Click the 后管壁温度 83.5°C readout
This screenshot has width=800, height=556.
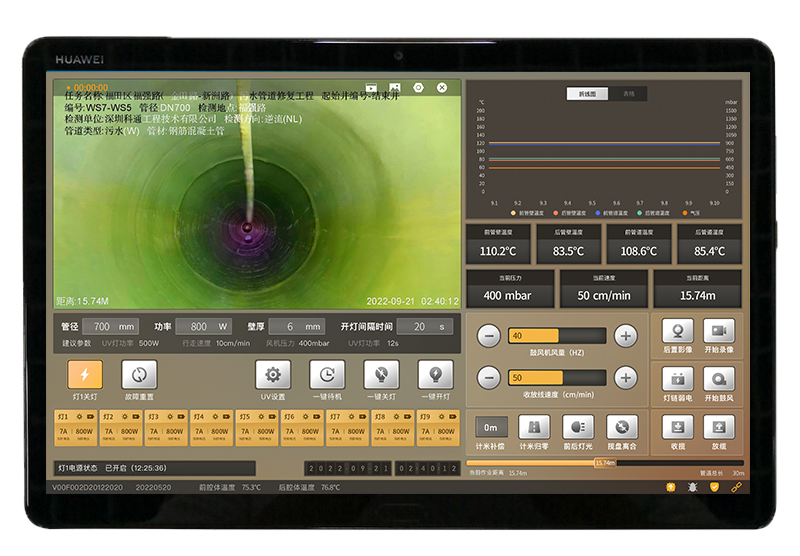click(568, 244)
